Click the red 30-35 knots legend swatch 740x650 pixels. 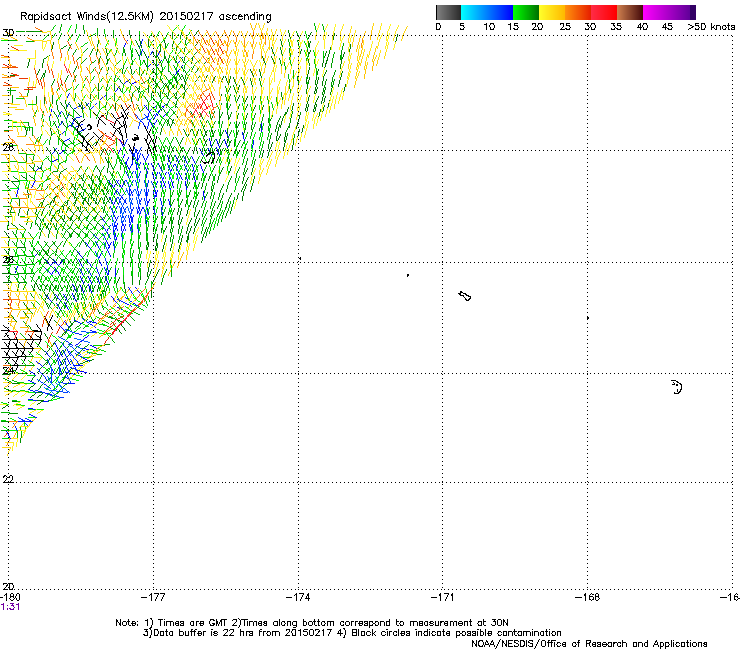tap(604, 12)
